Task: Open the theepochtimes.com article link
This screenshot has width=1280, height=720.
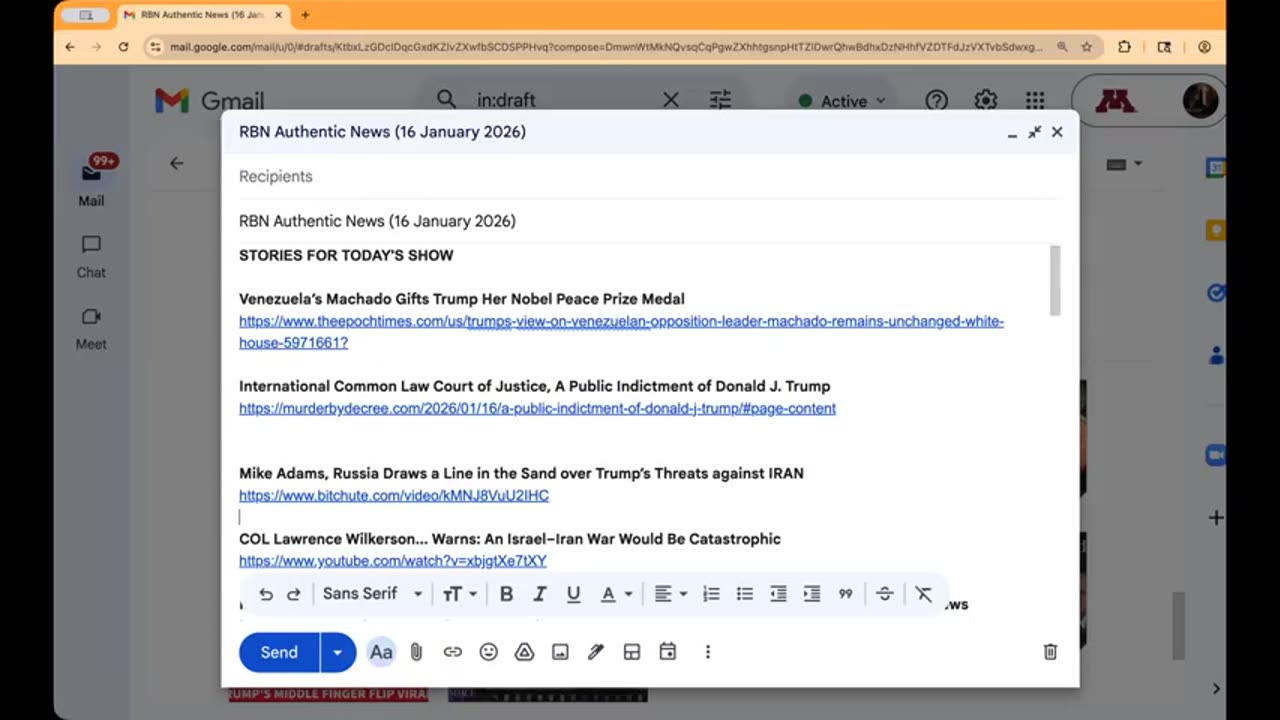Action: (x=621, y=332)
